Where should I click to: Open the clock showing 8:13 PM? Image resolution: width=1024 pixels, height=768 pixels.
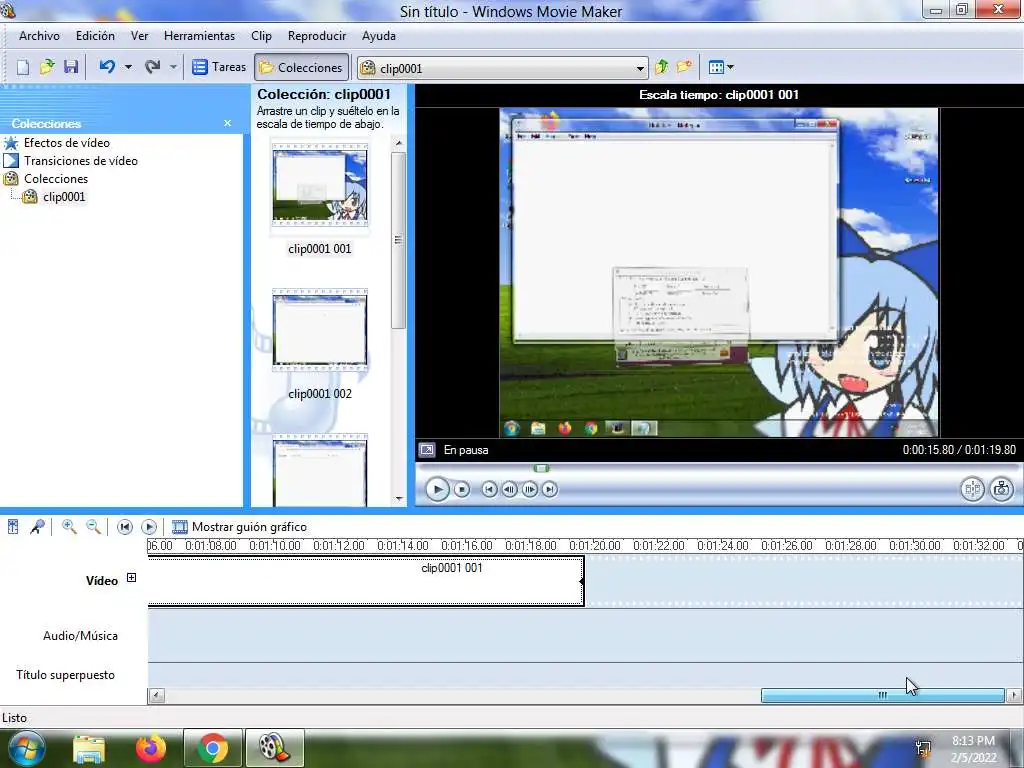point(973,749)
